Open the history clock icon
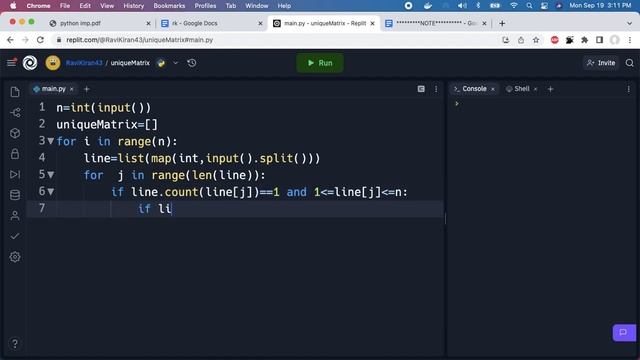The height and width of the screenshot is (360, 640). pyautogui.click(x=192, y=63)
